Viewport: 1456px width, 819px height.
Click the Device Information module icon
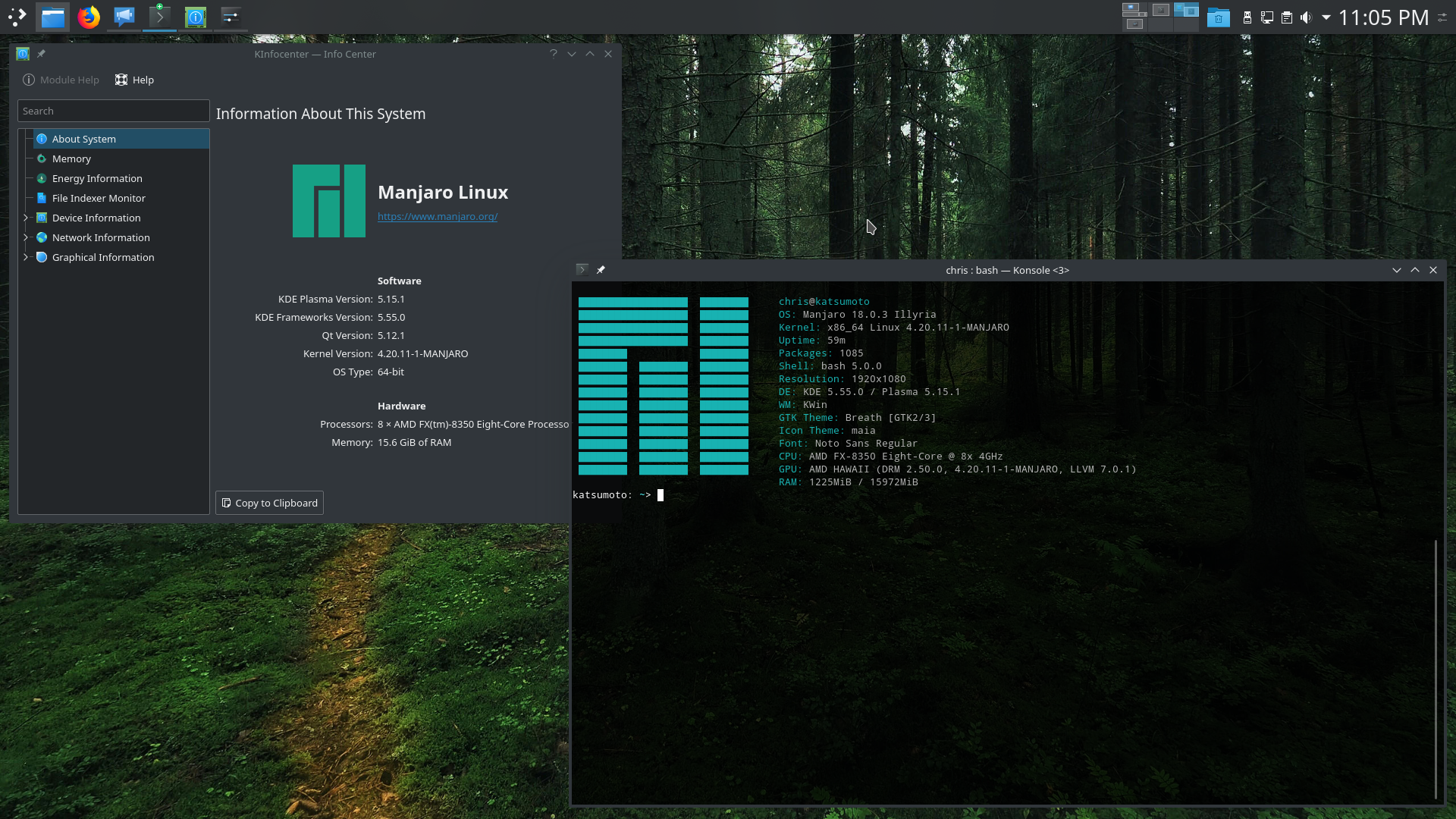(x=42, y=218)
